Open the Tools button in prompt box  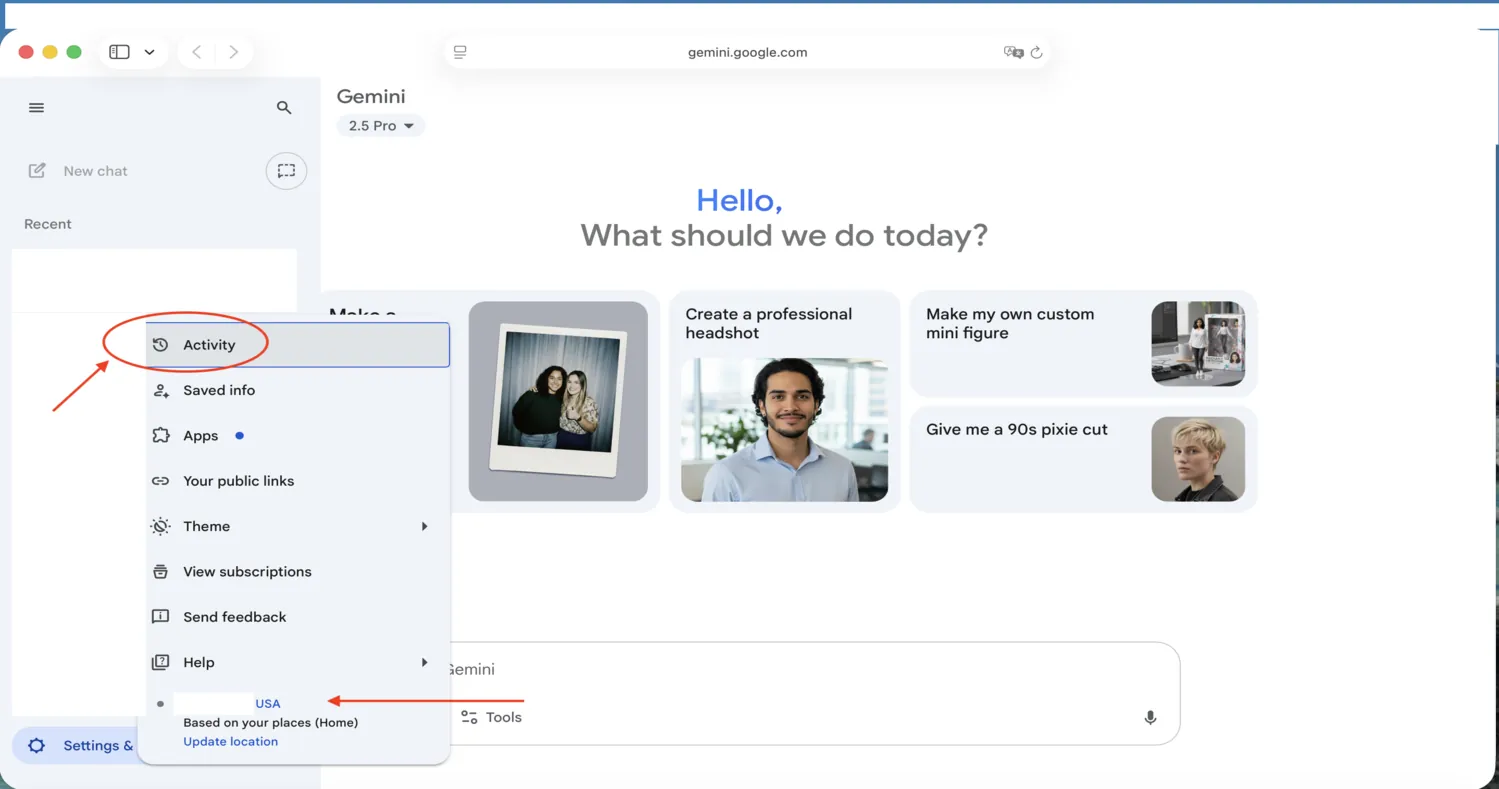(x=492, y=717)
